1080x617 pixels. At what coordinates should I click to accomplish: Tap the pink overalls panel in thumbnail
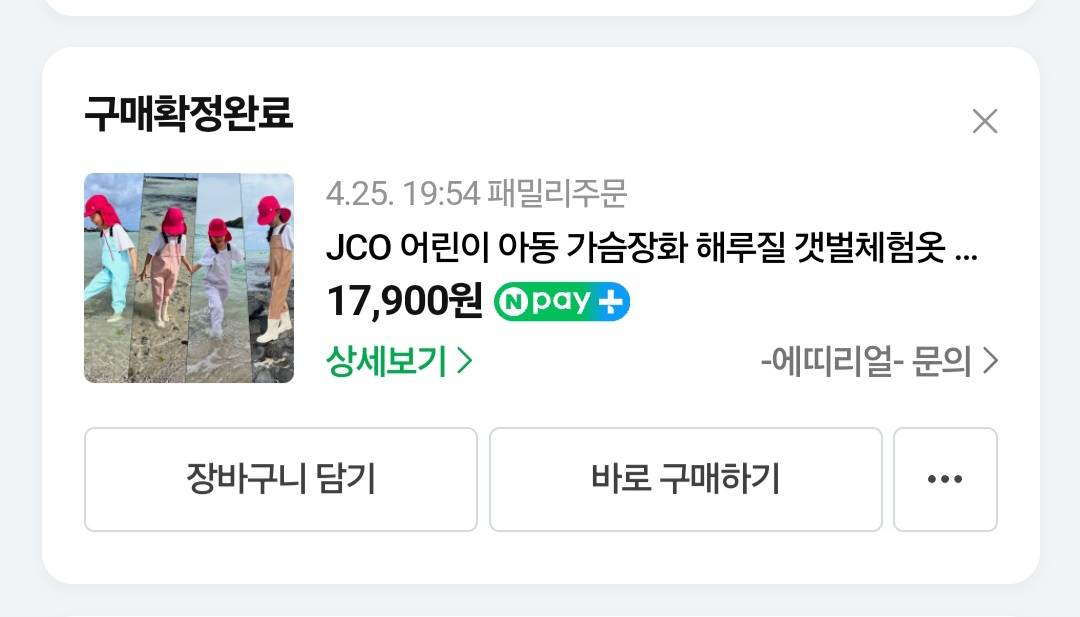click(165, 278)
